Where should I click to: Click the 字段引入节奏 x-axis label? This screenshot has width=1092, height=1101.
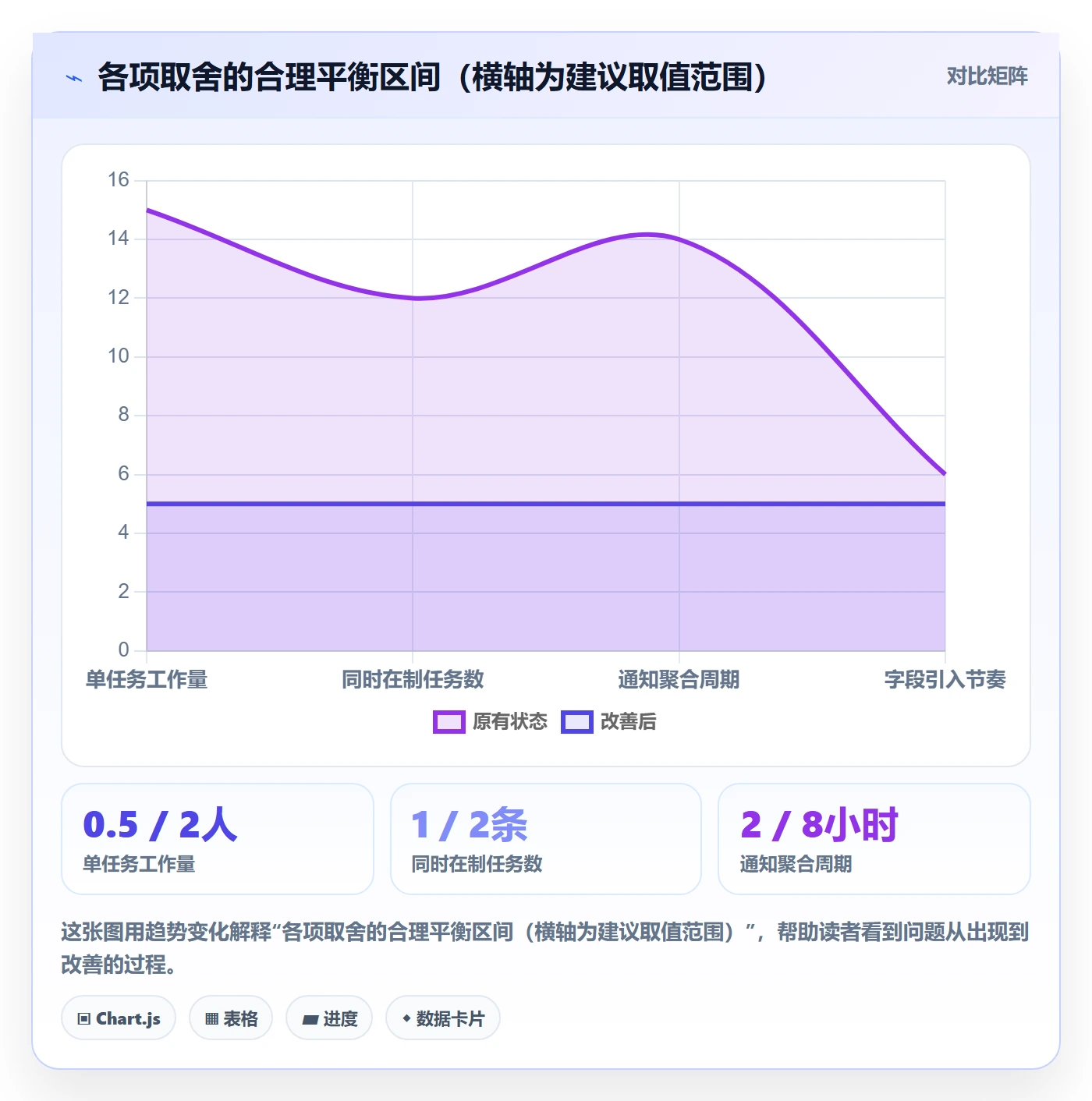click(945, 680)
